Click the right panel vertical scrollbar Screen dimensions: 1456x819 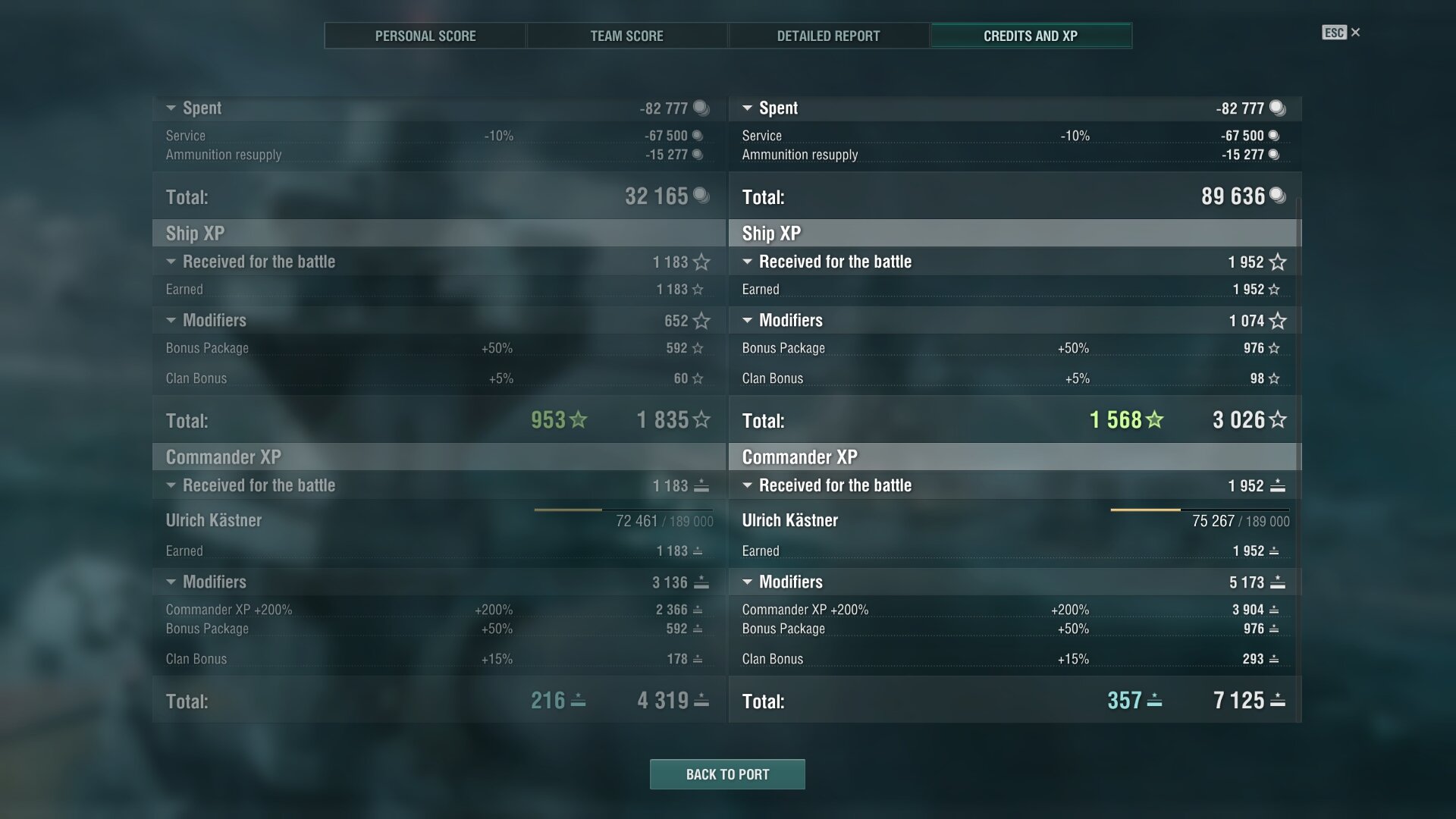(1299, 455)
